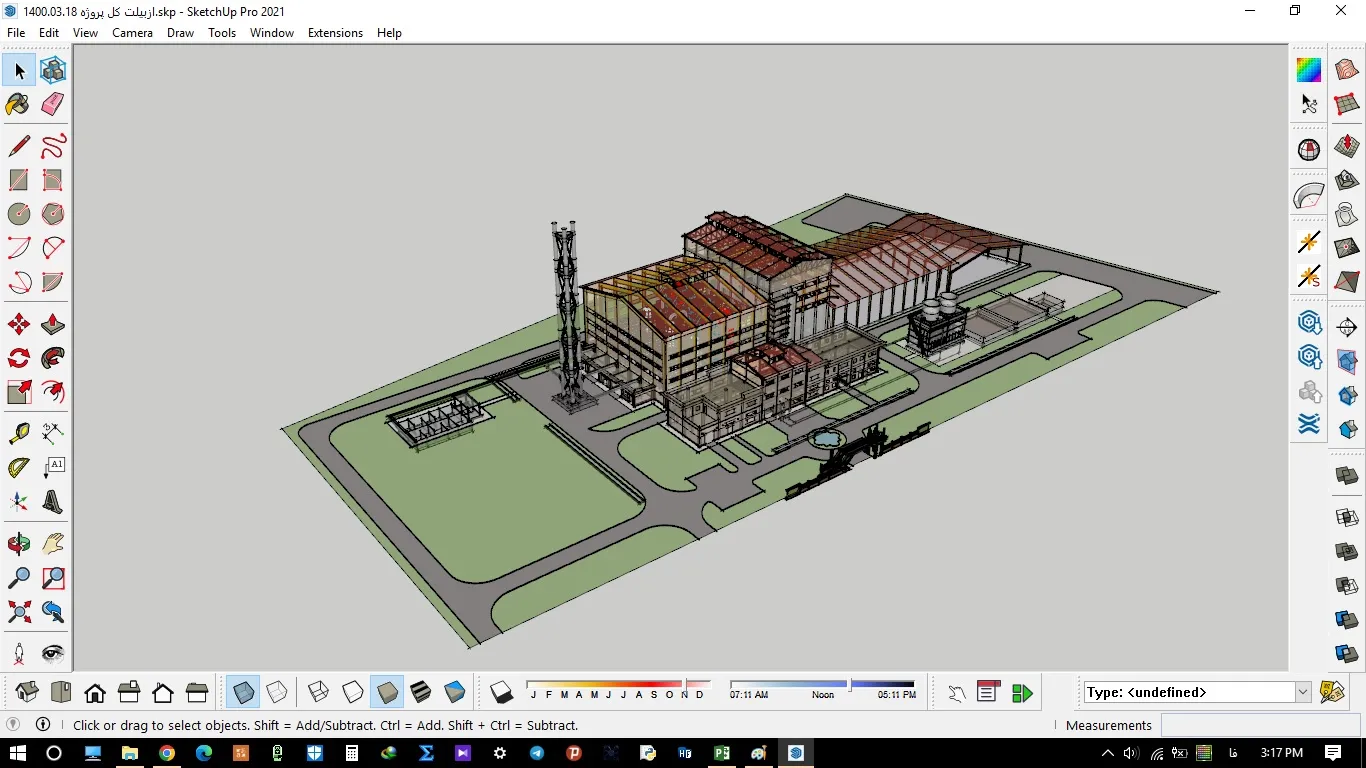Open the Camera menu

point(132,33)
